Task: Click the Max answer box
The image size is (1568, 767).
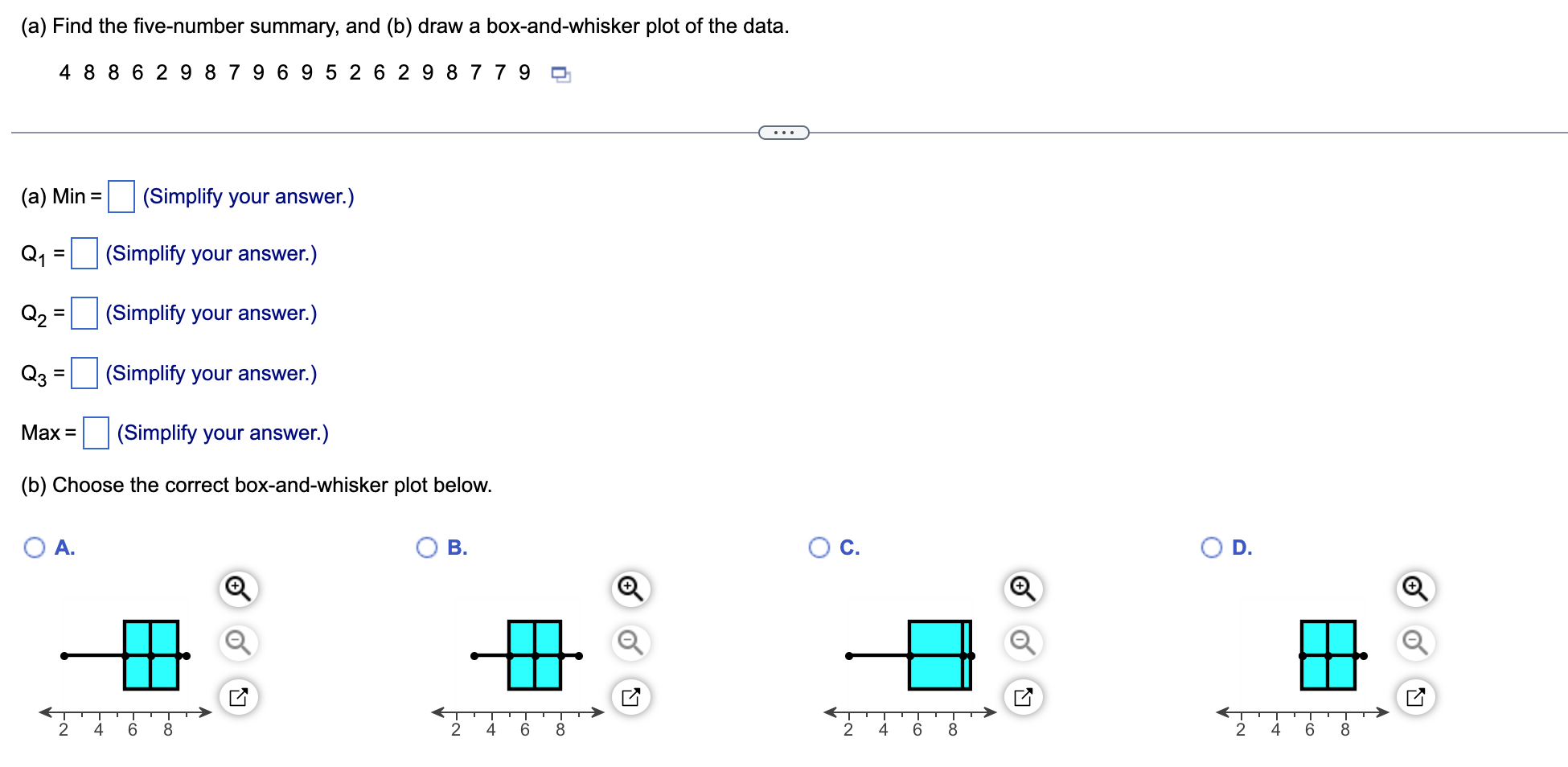Action: [95, 433]
